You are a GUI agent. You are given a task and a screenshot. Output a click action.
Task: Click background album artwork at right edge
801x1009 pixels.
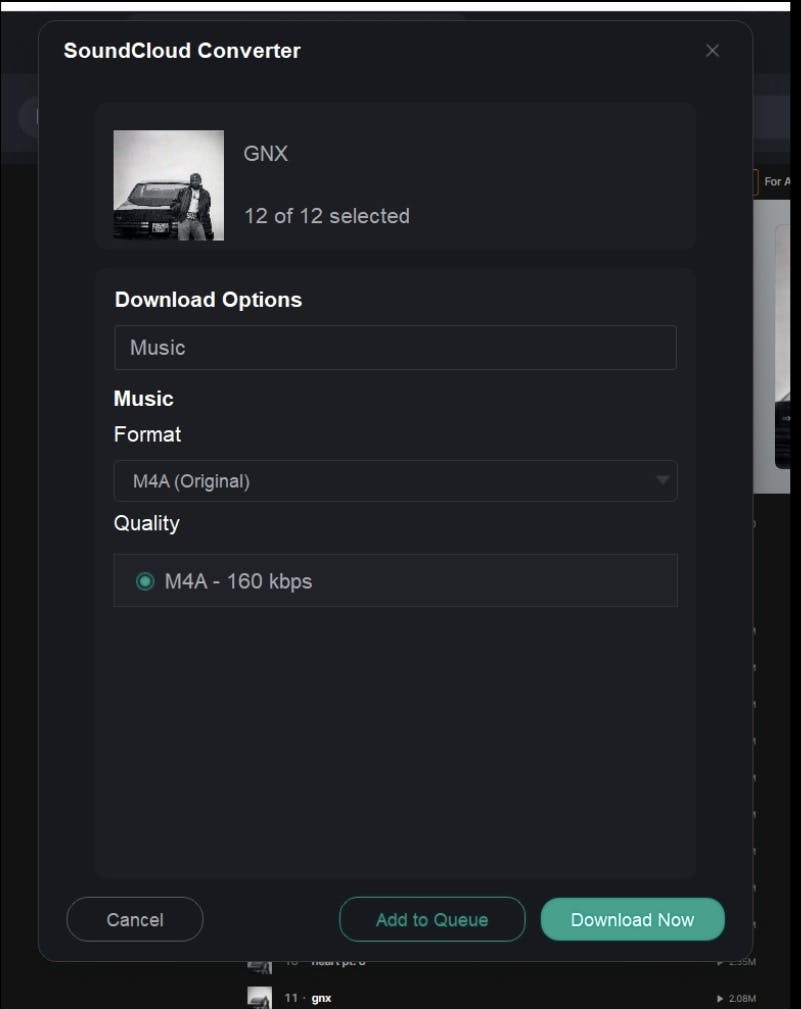771,346
